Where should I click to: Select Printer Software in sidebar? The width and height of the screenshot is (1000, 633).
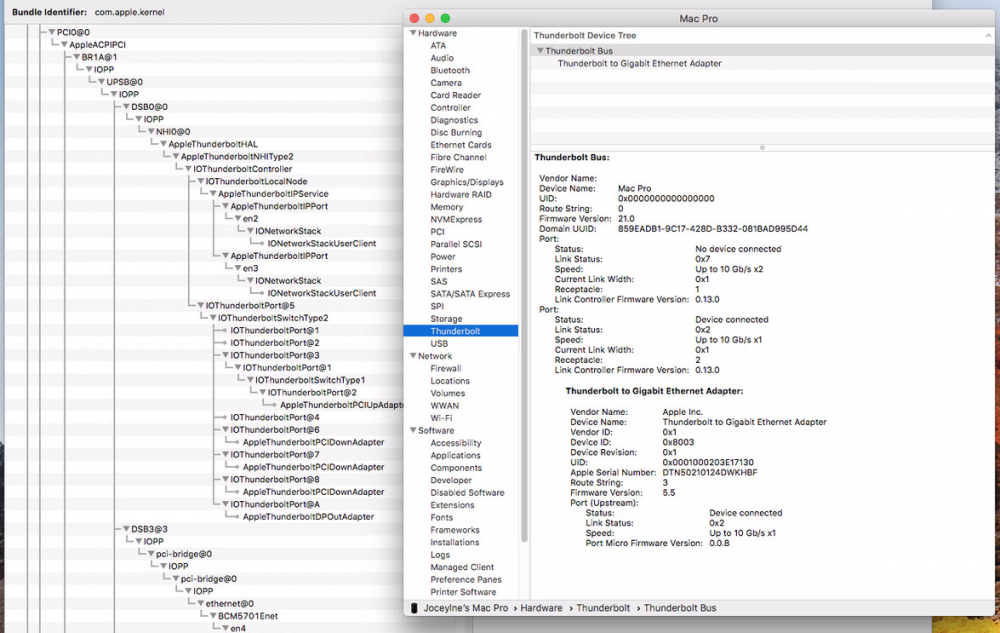(x=463, y=592)
